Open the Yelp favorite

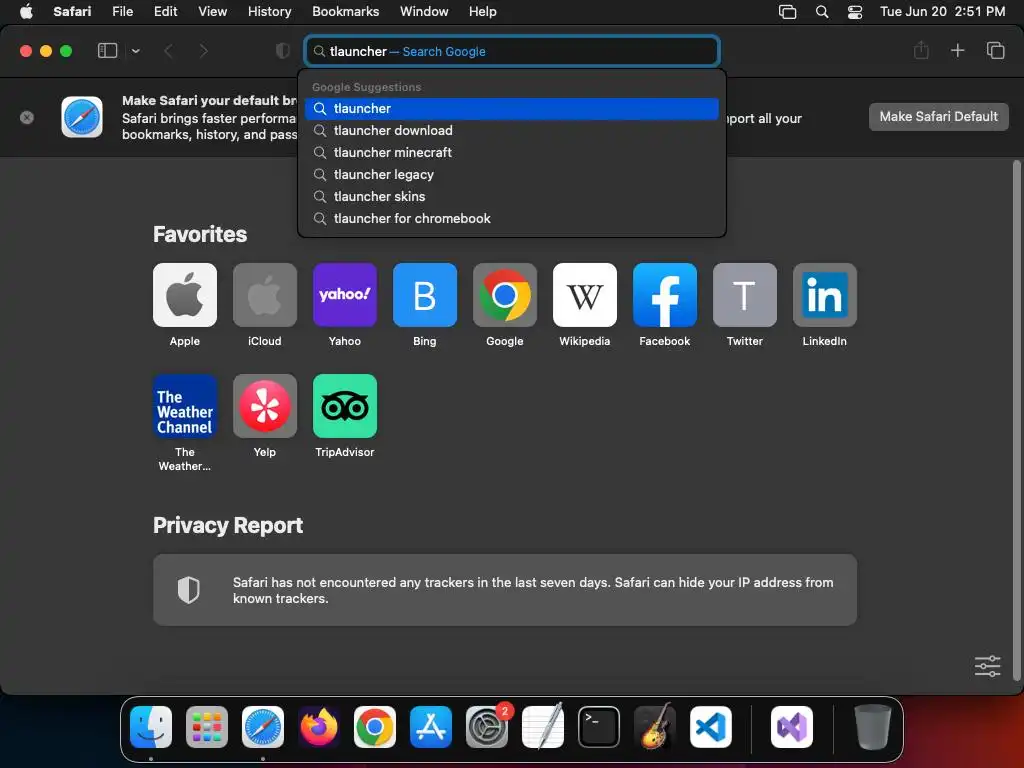pos(264,406)
